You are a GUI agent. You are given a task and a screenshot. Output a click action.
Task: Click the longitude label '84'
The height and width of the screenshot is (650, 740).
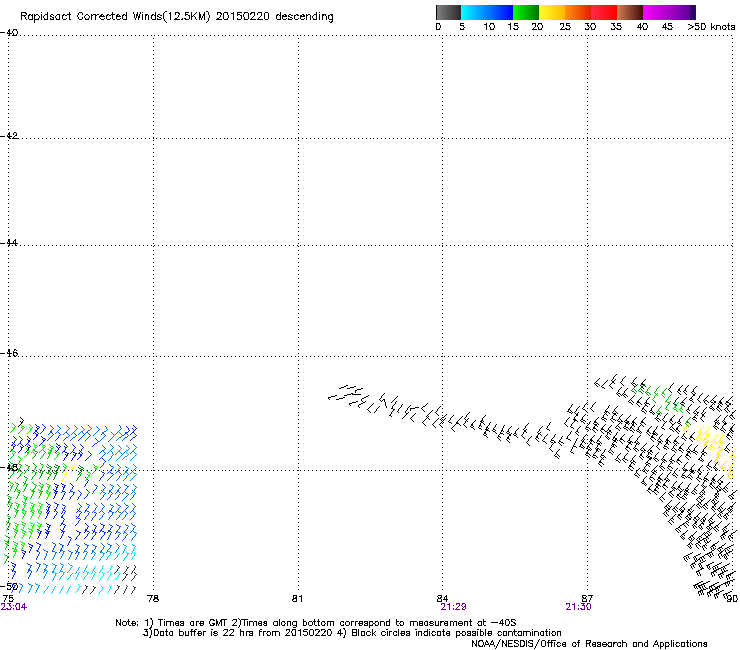point(442,599)
